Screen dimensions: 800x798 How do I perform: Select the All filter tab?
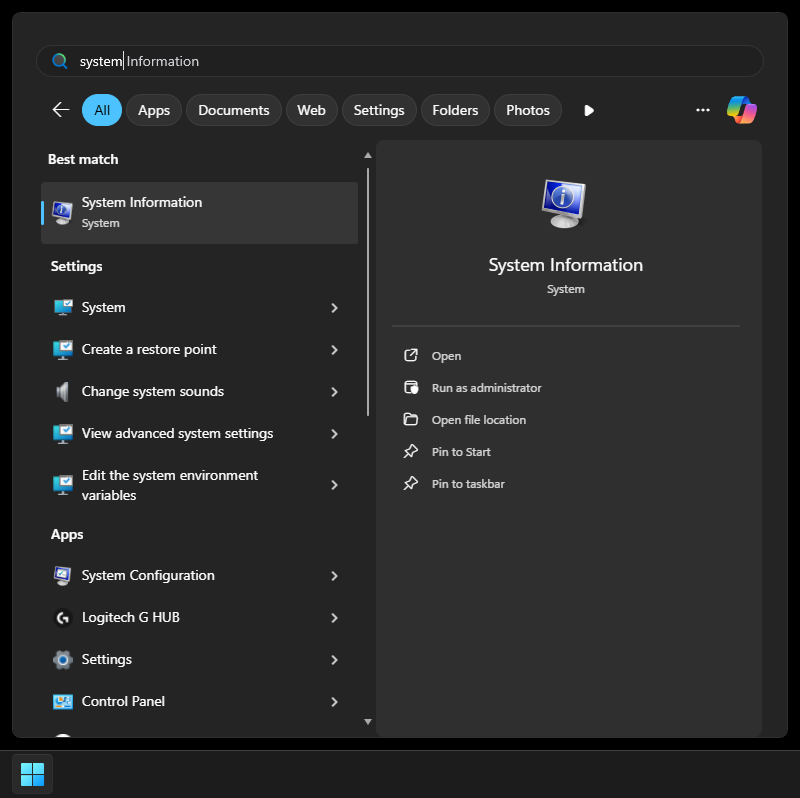[102, 110]
